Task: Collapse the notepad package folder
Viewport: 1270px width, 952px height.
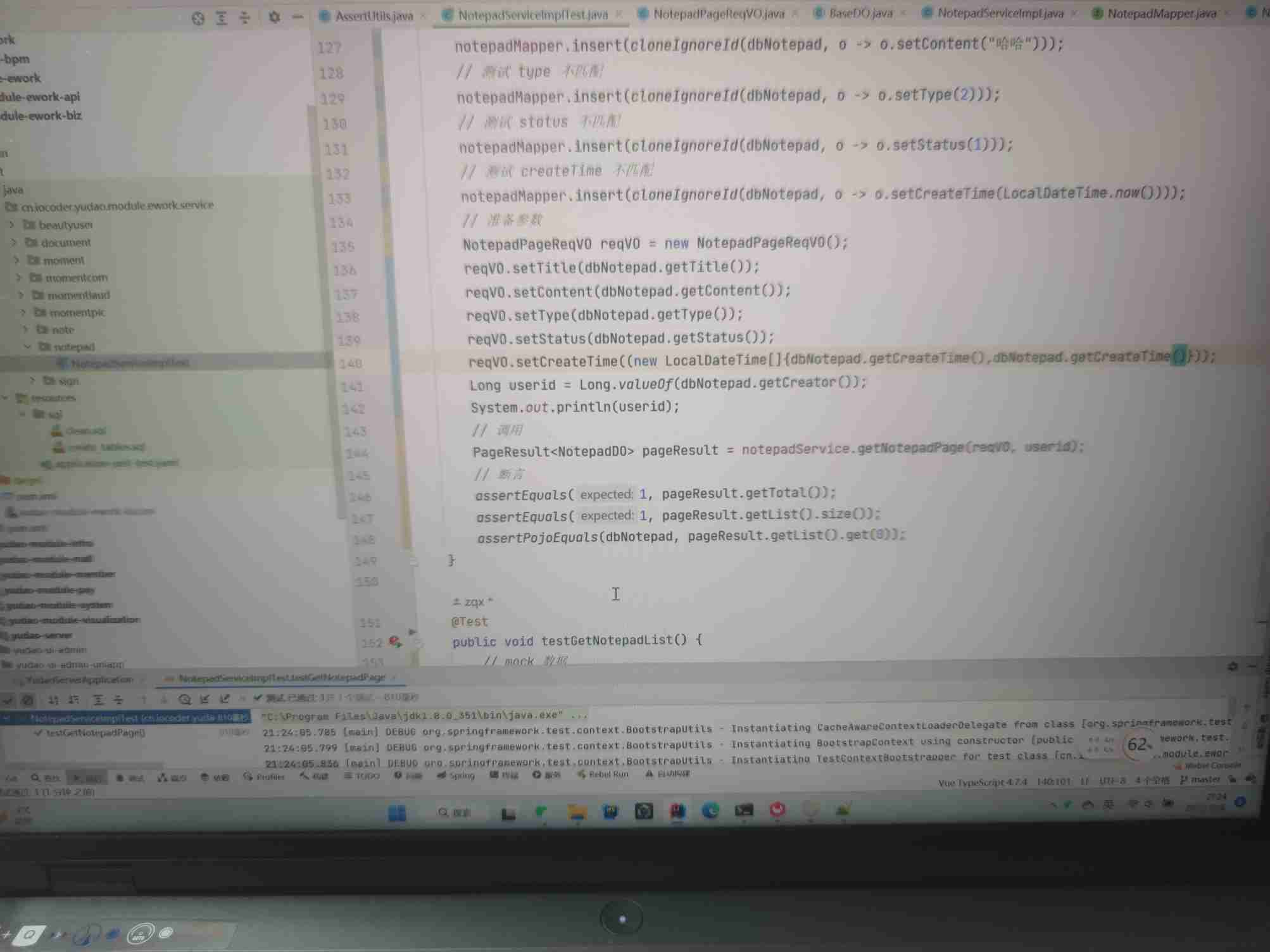Action: pos(28,347)
